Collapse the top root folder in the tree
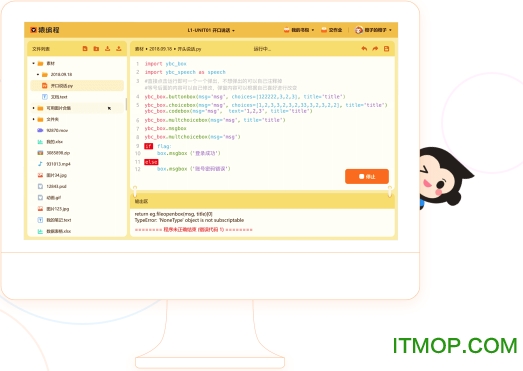 tap(33, 63)
